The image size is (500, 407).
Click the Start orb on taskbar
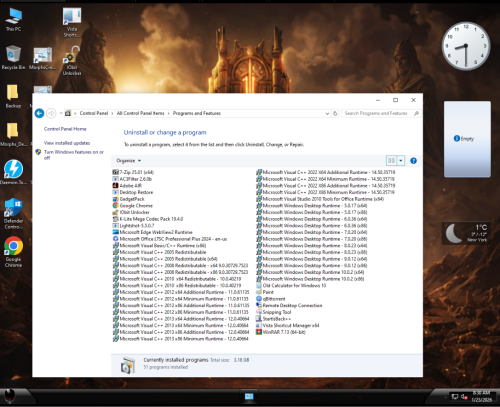coord(10,397)
